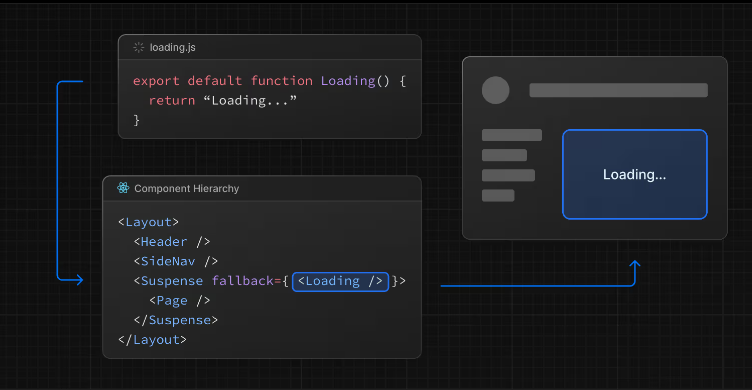The width and height of the screenshot is (752, 390).
Task: Click the <Page /> line
Action: 180,301
